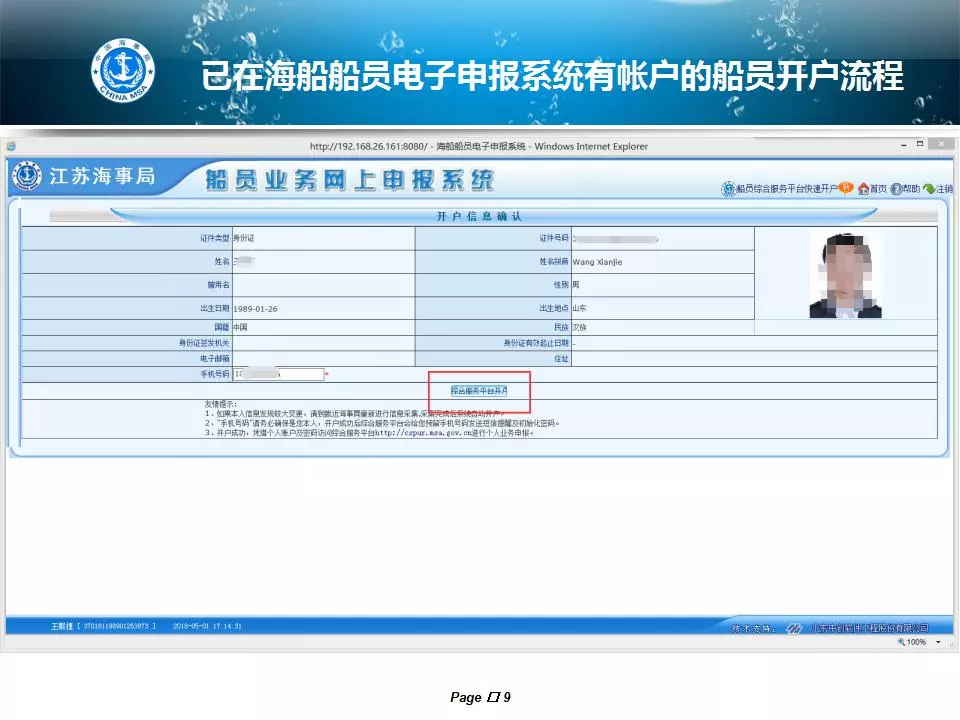The width and height of the screenshot is (960, 720).
Task: Click the footer tech-support company logo
Action: point(793,627)
